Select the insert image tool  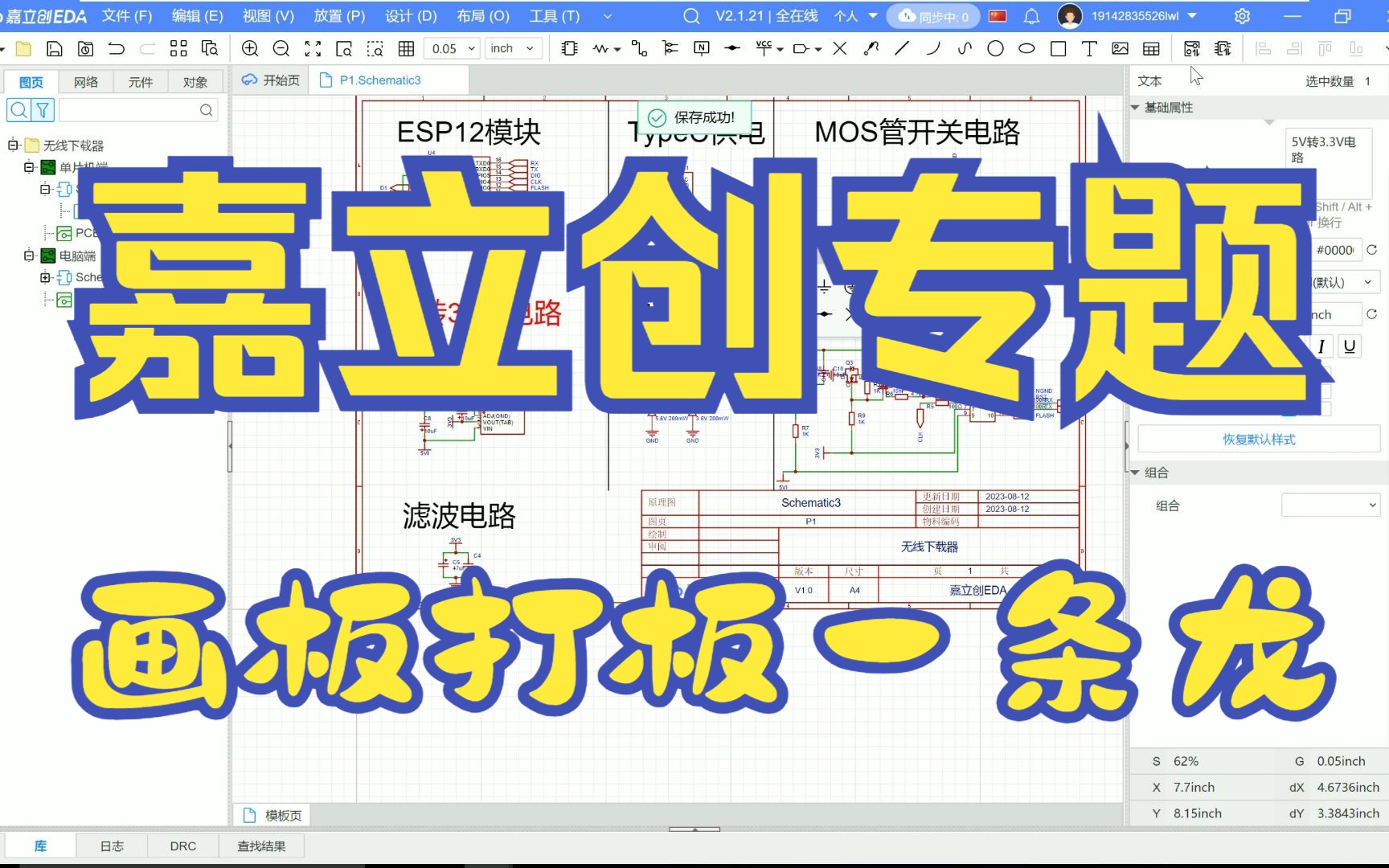1121,49
